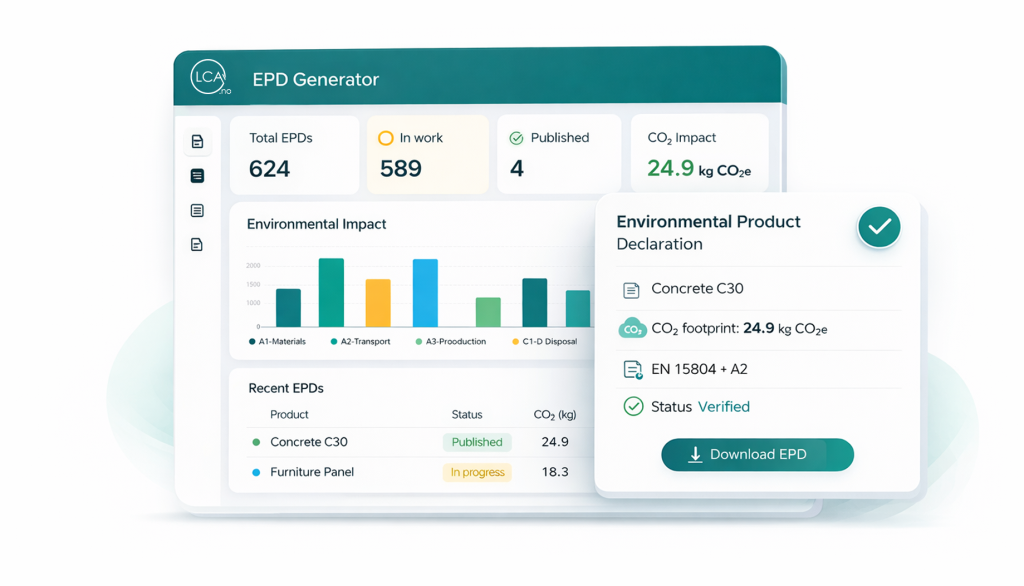This screenshot has width=1024, height=586.
Task: Click the large teal verified checkmark badge
Action: click(879, 227)
